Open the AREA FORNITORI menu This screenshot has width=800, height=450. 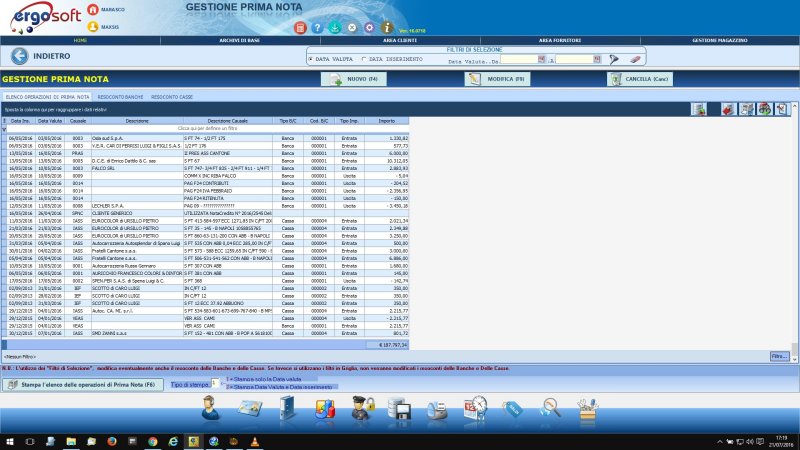[560, 40]
